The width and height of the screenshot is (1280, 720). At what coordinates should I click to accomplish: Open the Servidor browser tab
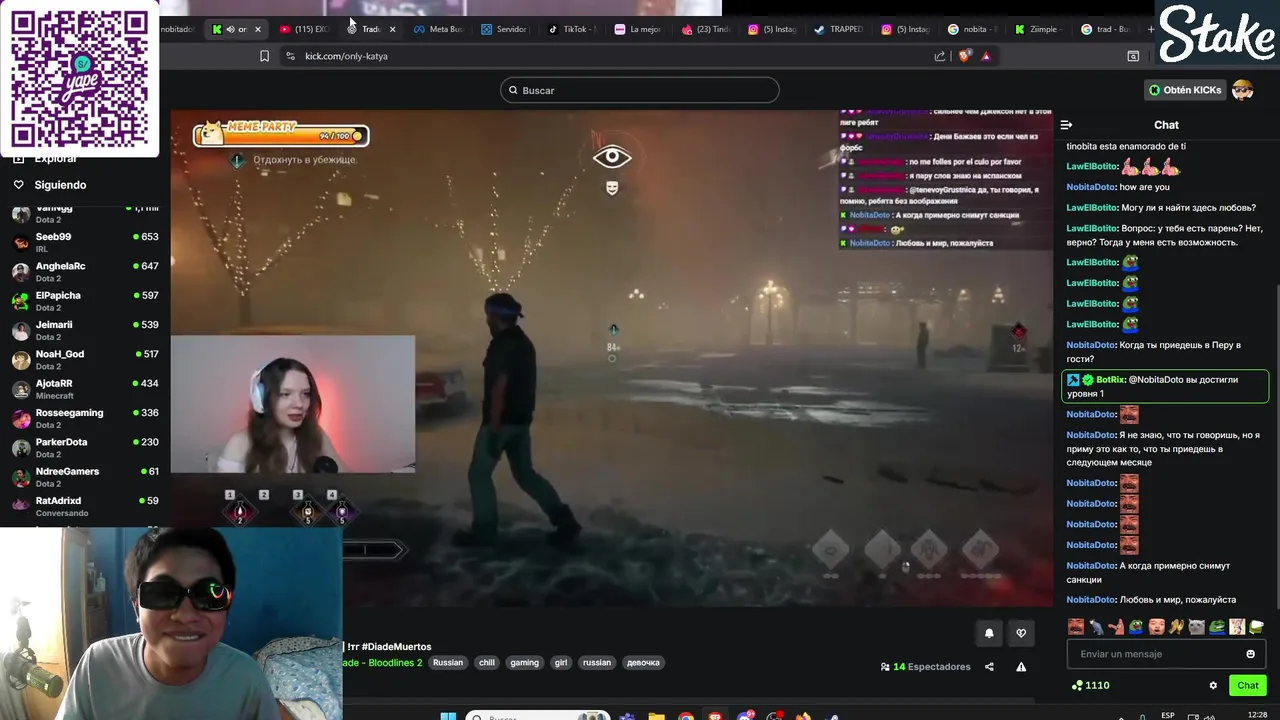tap(504, 29)
